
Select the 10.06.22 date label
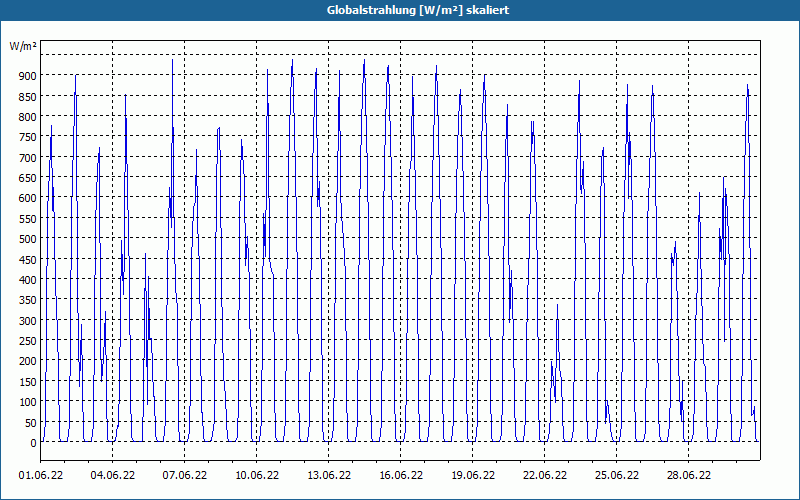point(257,475)
